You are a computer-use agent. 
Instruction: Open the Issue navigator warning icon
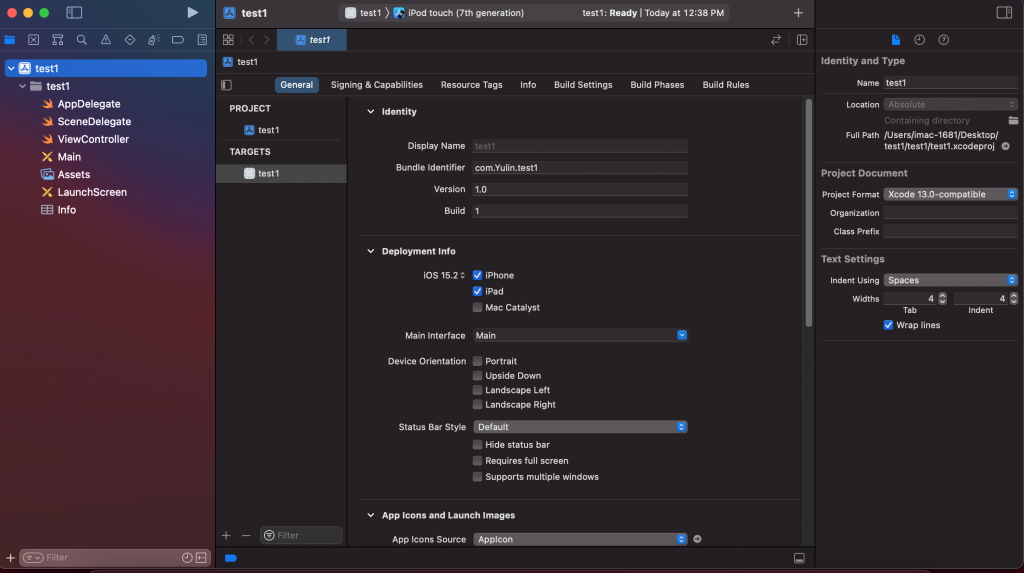click(106, 40)
